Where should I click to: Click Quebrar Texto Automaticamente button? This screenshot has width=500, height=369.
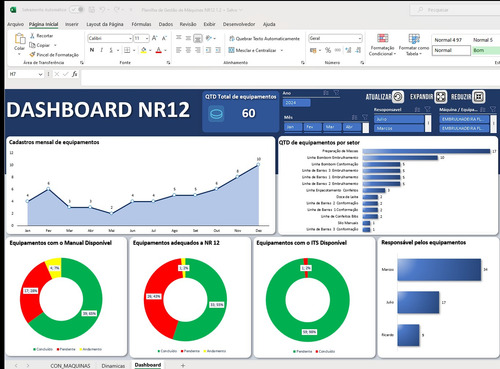(x=264, y=39)
